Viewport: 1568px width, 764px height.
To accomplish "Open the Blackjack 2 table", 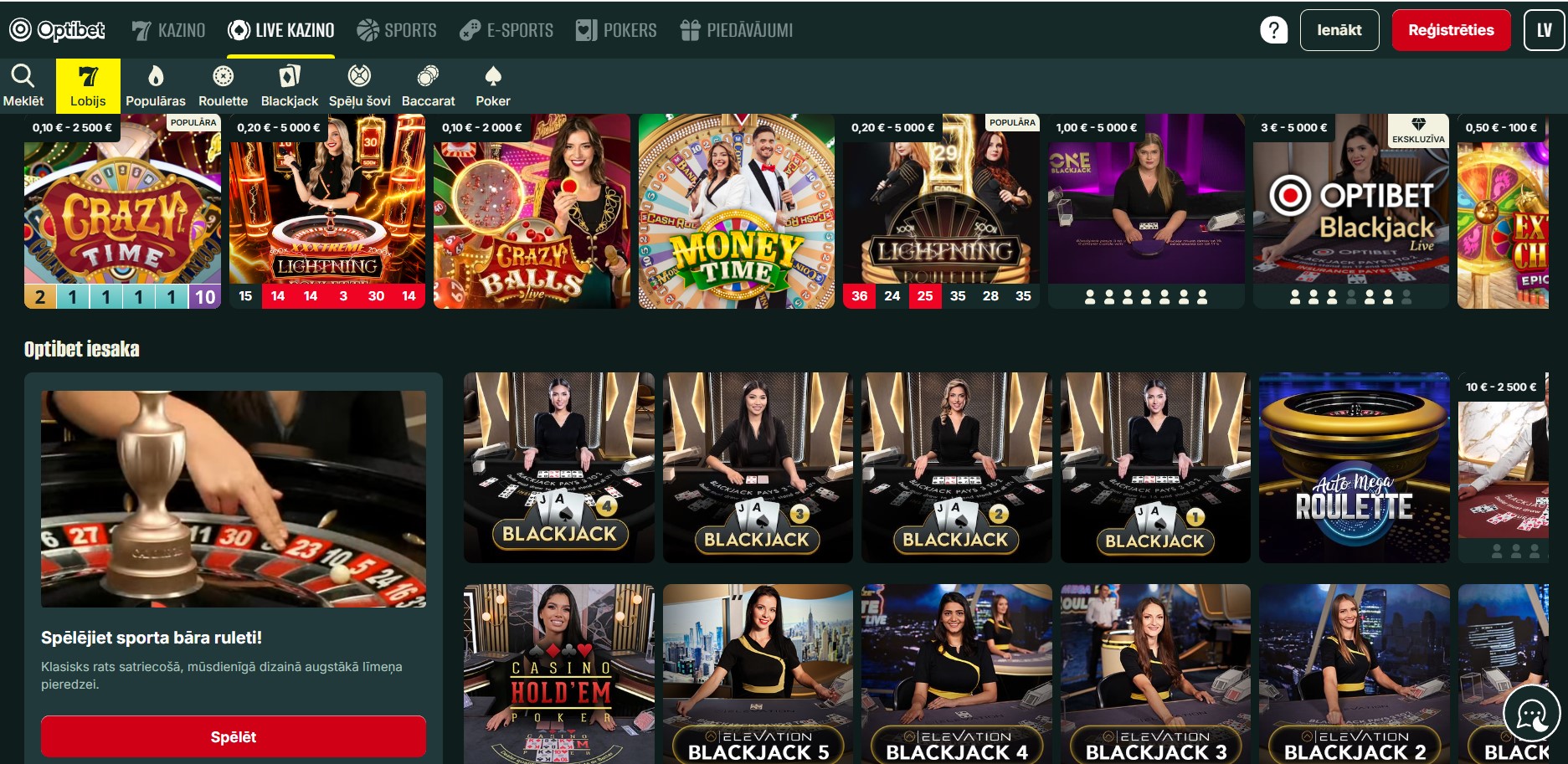I will coord(957,467).
